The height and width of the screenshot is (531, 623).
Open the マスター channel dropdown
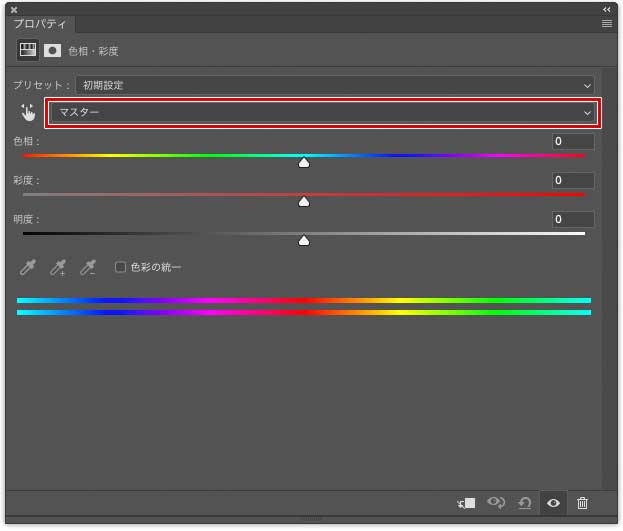coord(323,113)
